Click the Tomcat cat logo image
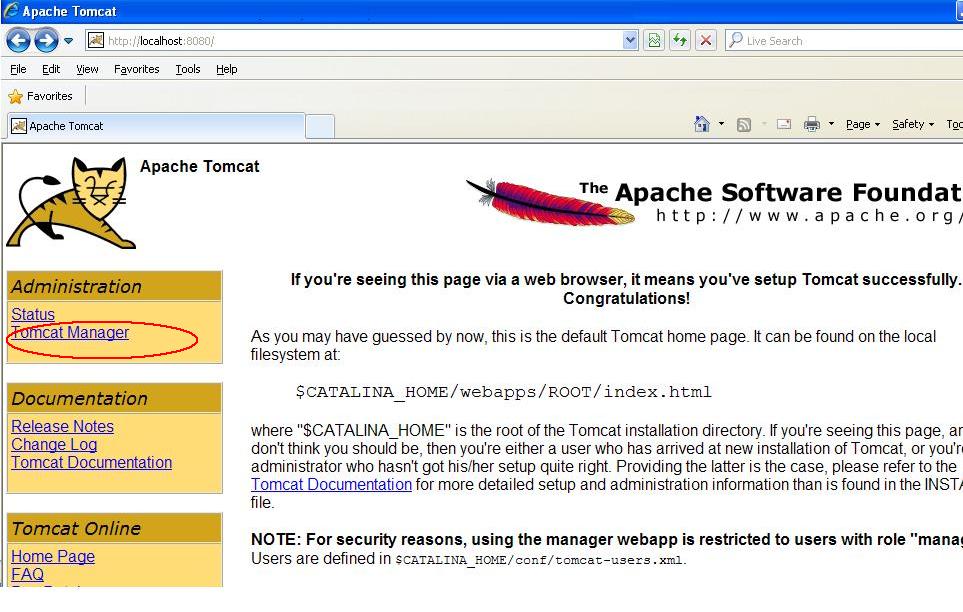The width and height of the screenshot is (963, 612). point(69,203)
